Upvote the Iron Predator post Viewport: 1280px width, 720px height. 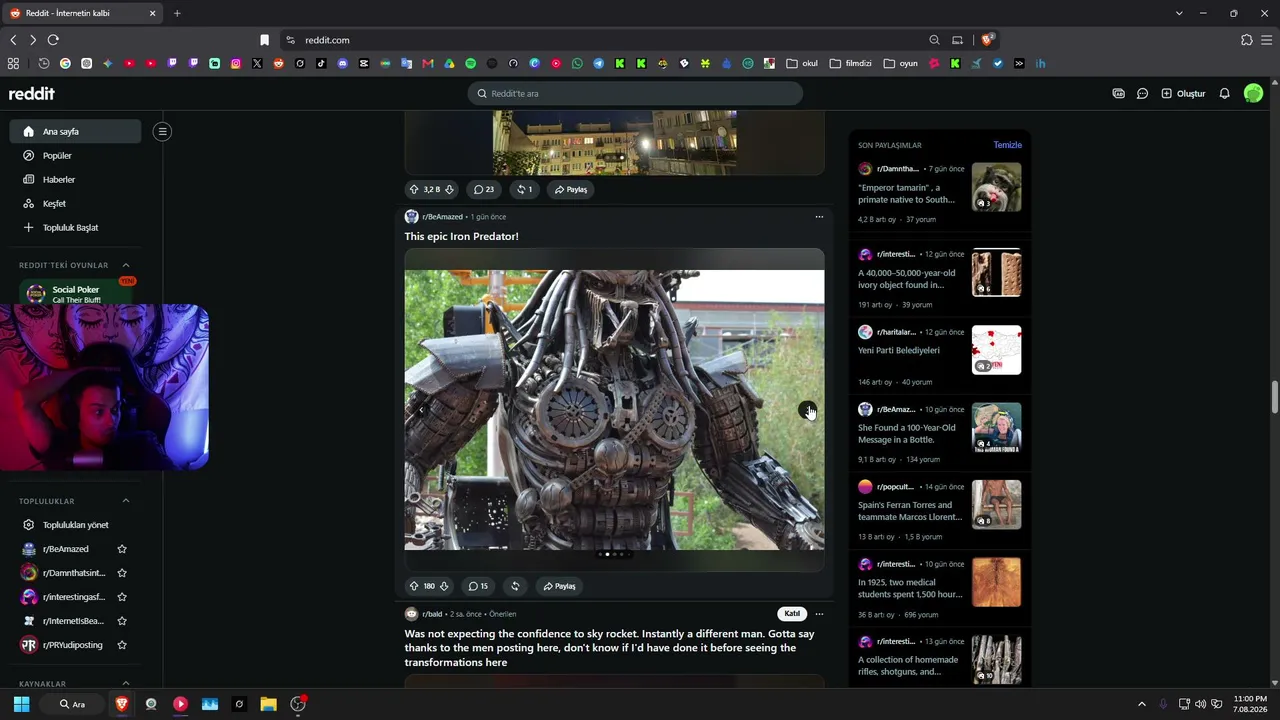click(x=414, y=586)
